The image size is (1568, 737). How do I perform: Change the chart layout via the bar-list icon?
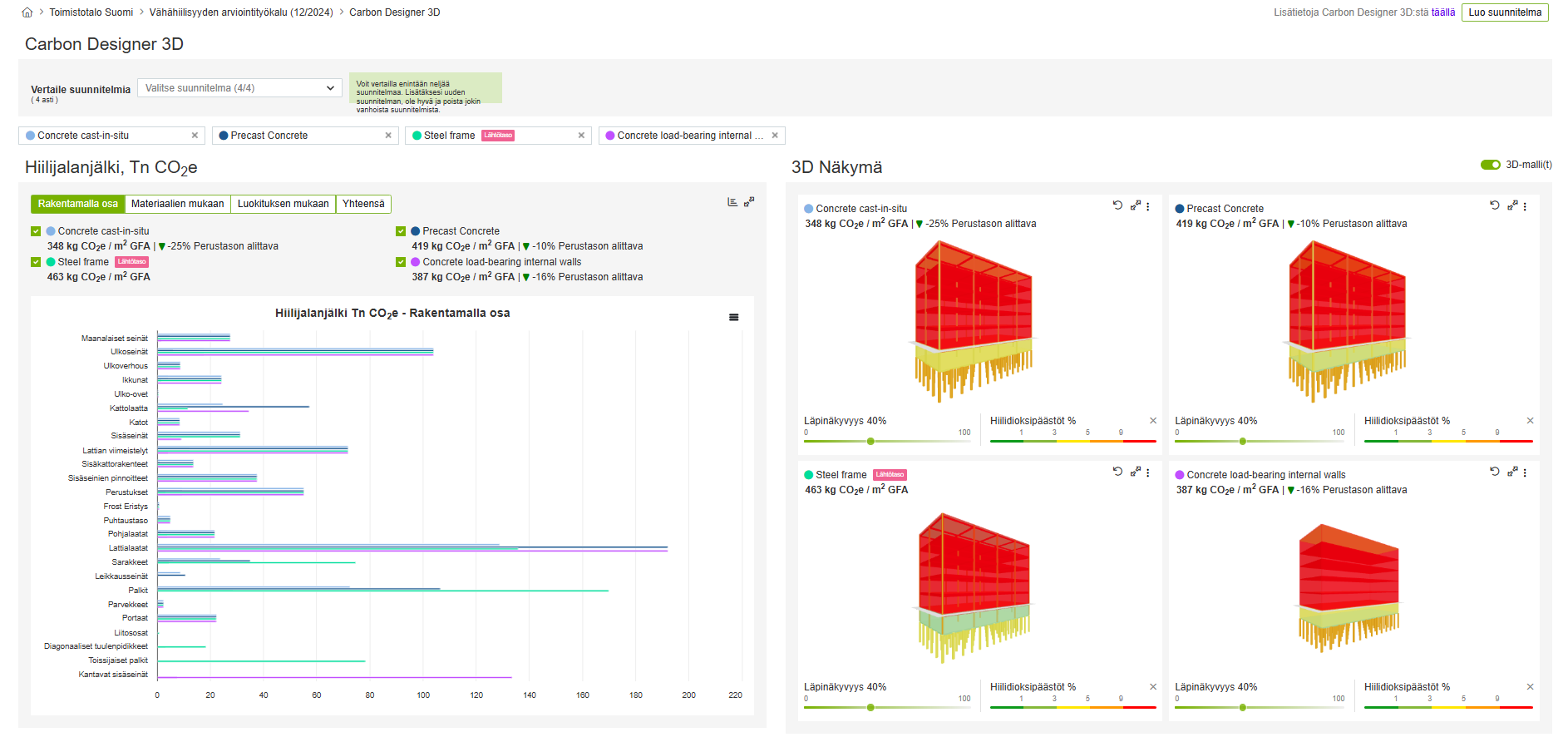[x=732, y=202]
